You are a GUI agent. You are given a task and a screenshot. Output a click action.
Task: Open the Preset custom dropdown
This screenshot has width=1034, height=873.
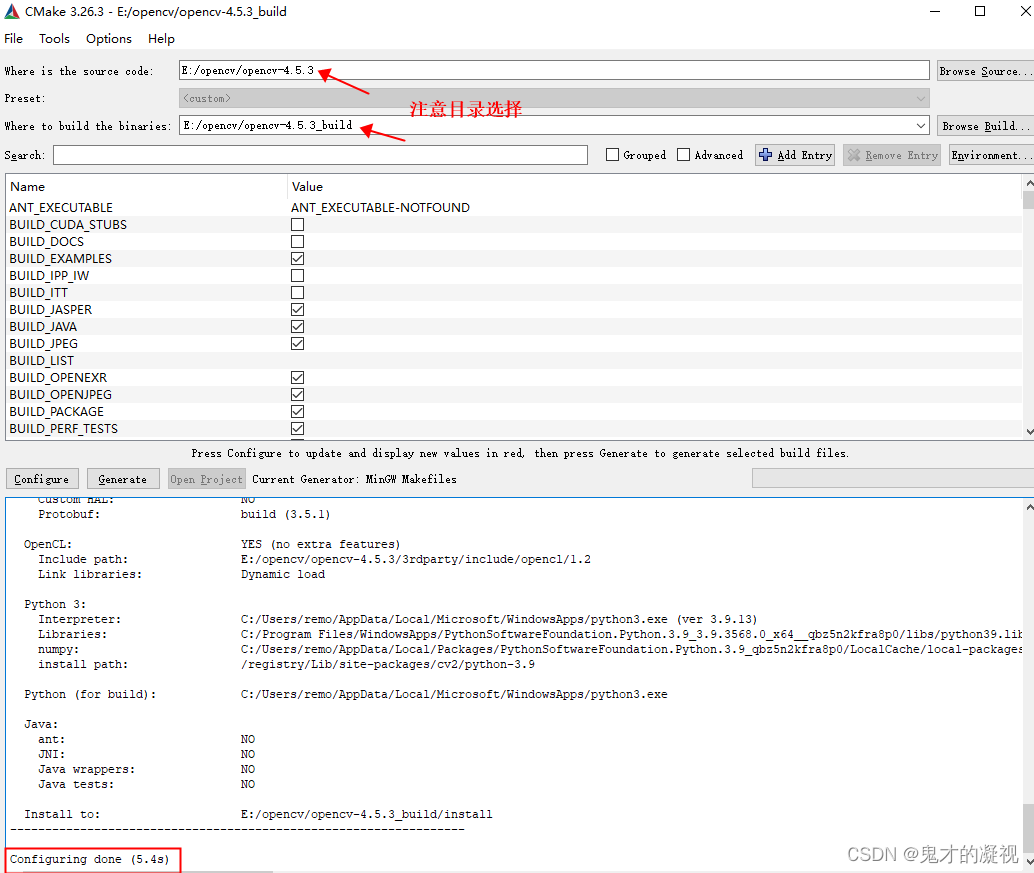[x=554, y=98]
